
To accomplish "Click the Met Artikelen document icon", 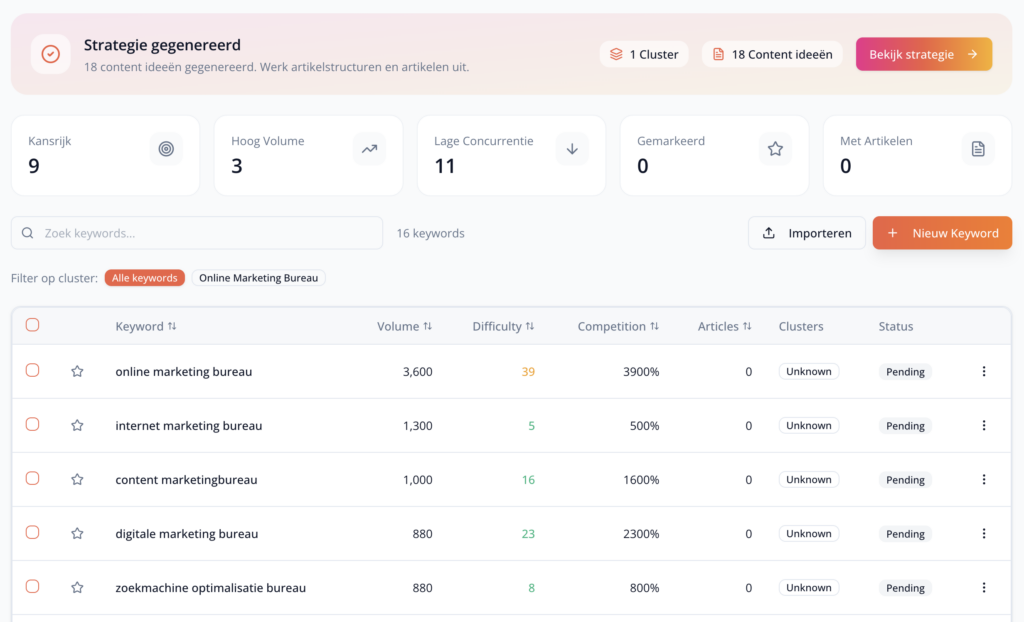I will click(x=978, y=149).
